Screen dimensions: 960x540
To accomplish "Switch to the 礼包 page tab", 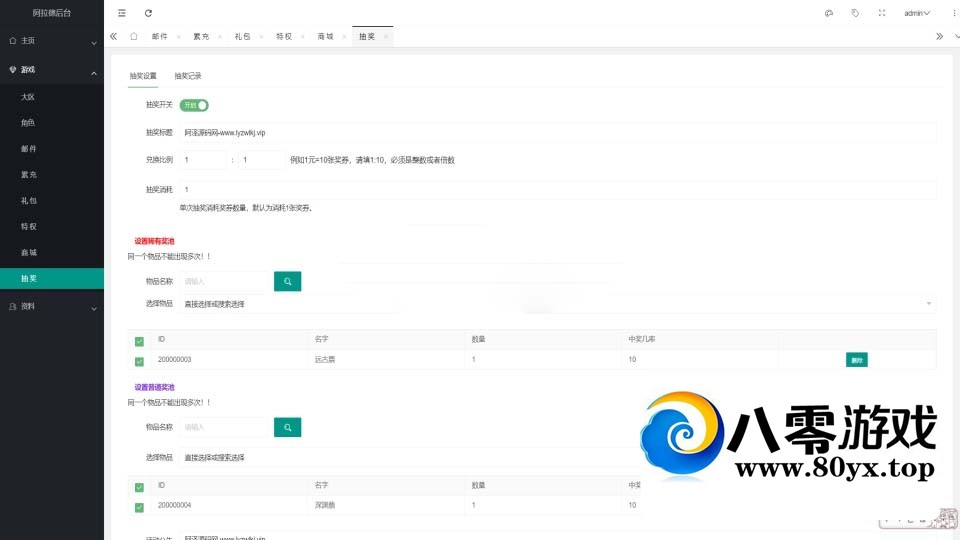I will 242,37.
